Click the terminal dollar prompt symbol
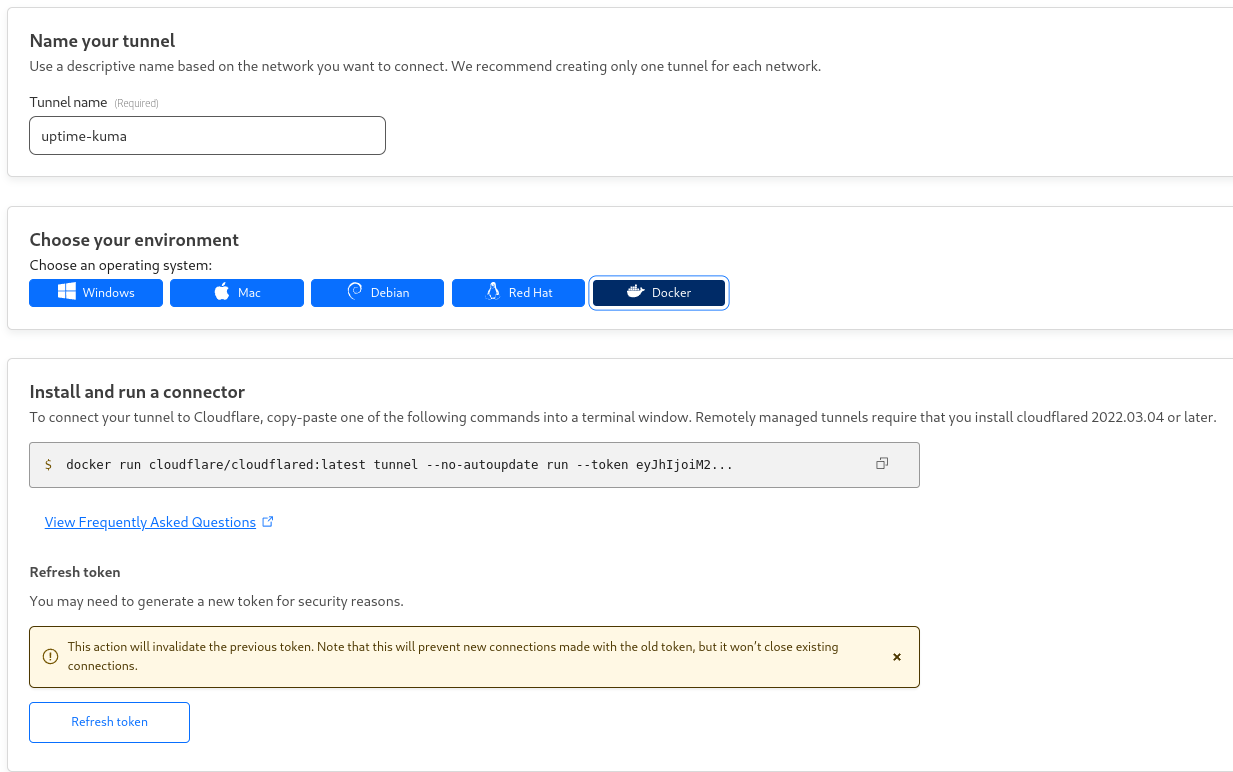1233x772 pixels. tap(49, 464)
